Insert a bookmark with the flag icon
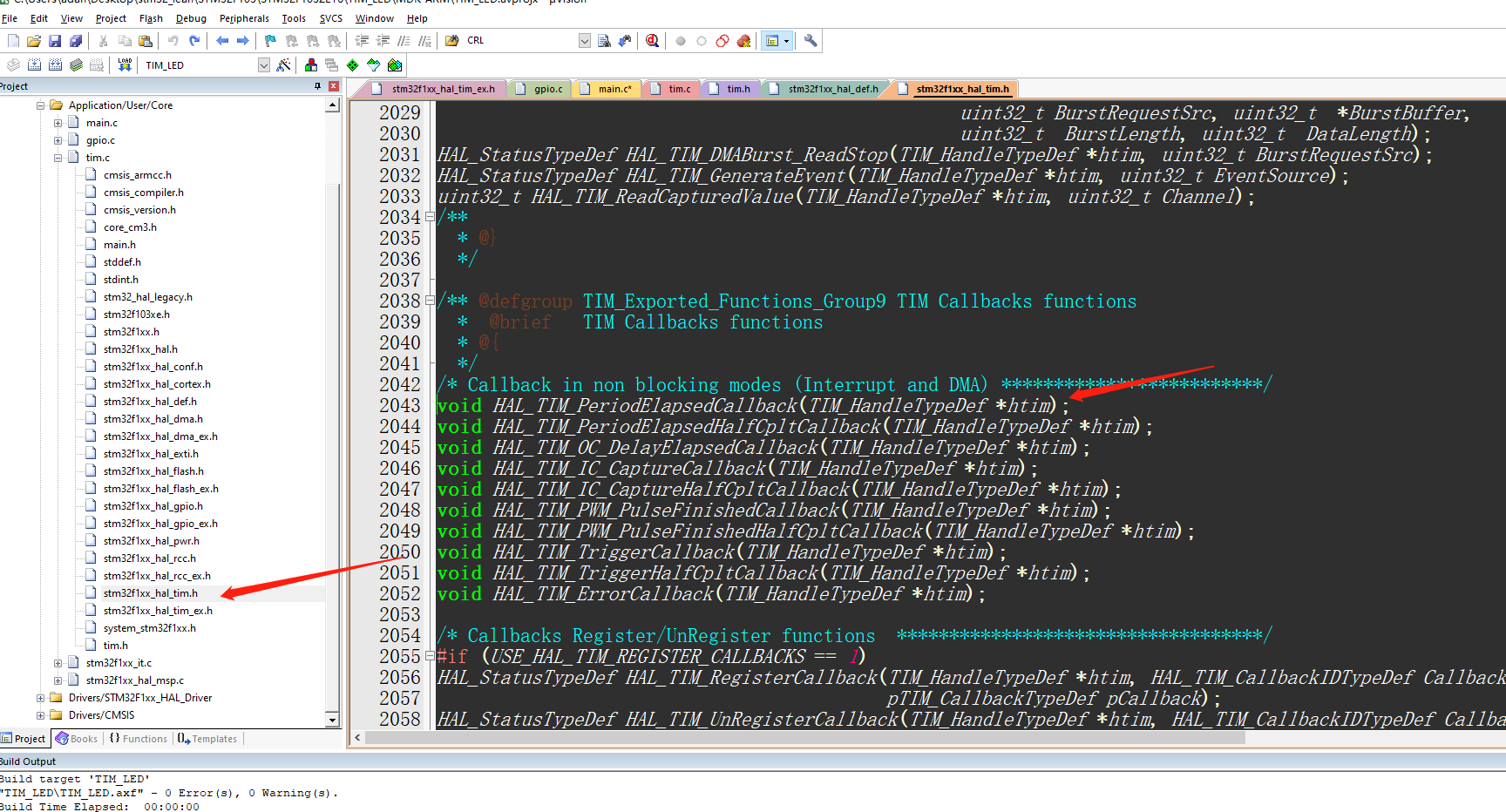This screenshot has width=1506, height=812. [270, 41]
